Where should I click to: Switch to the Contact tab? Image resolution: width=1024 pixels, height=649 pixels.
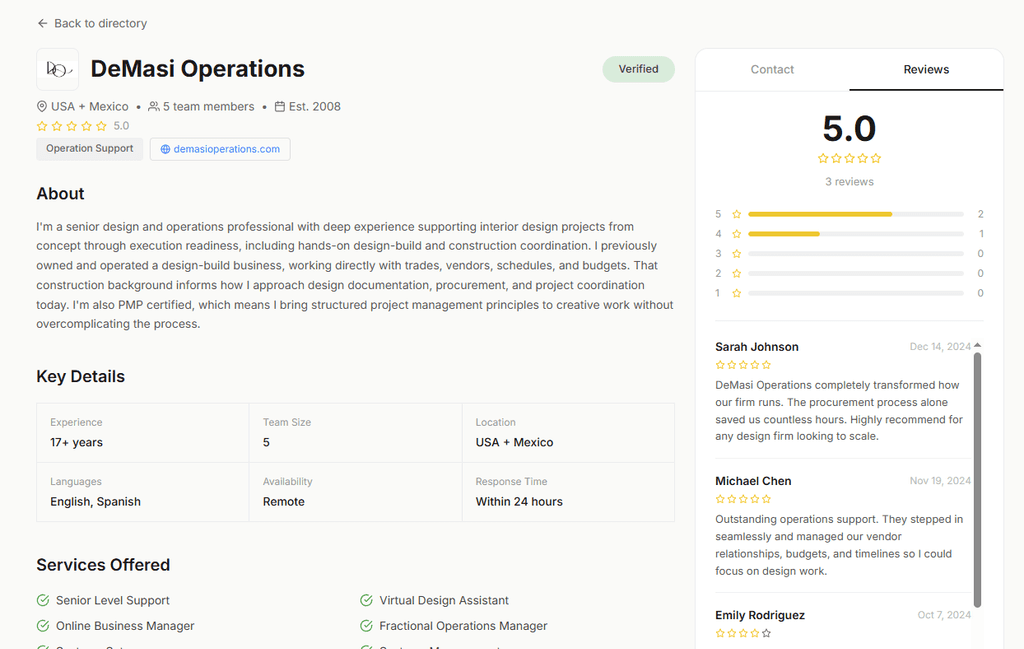(772, 69)
